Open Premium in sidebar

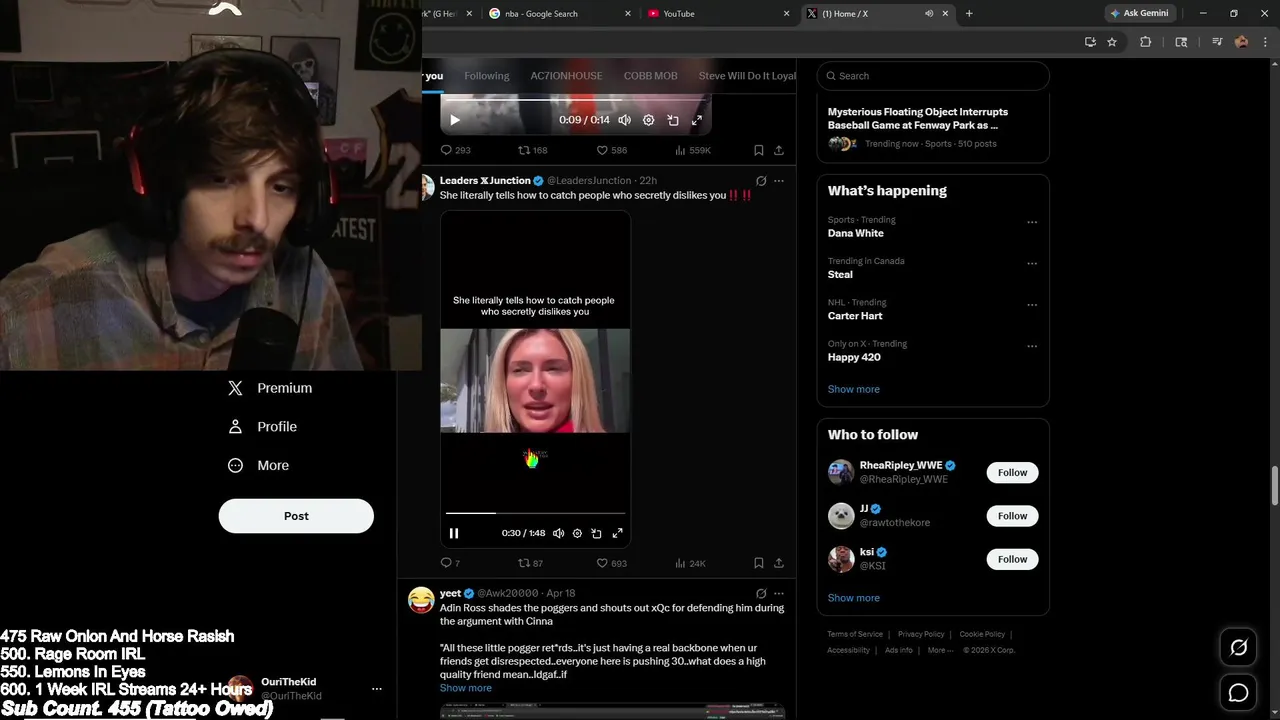coord(270,388)
